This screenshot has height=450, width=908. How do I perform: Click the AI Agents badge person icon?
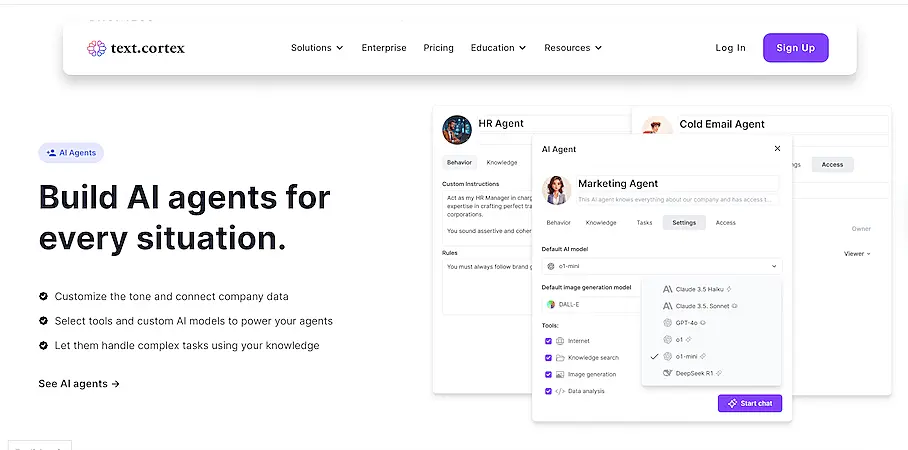click(x=51, y=153)
